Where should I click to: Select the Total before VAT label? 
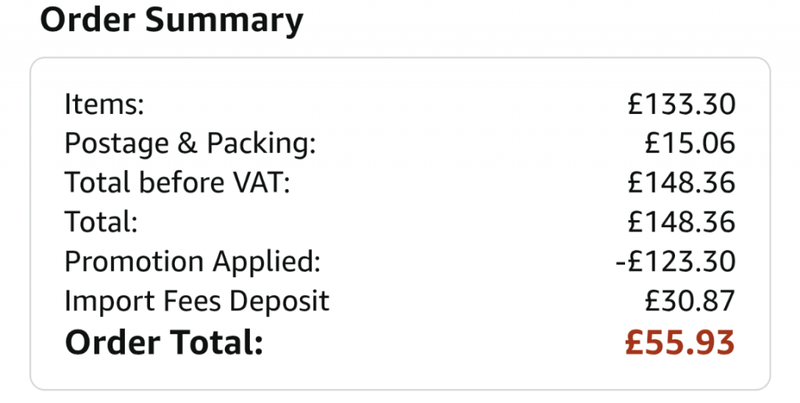tap(177, 183)
